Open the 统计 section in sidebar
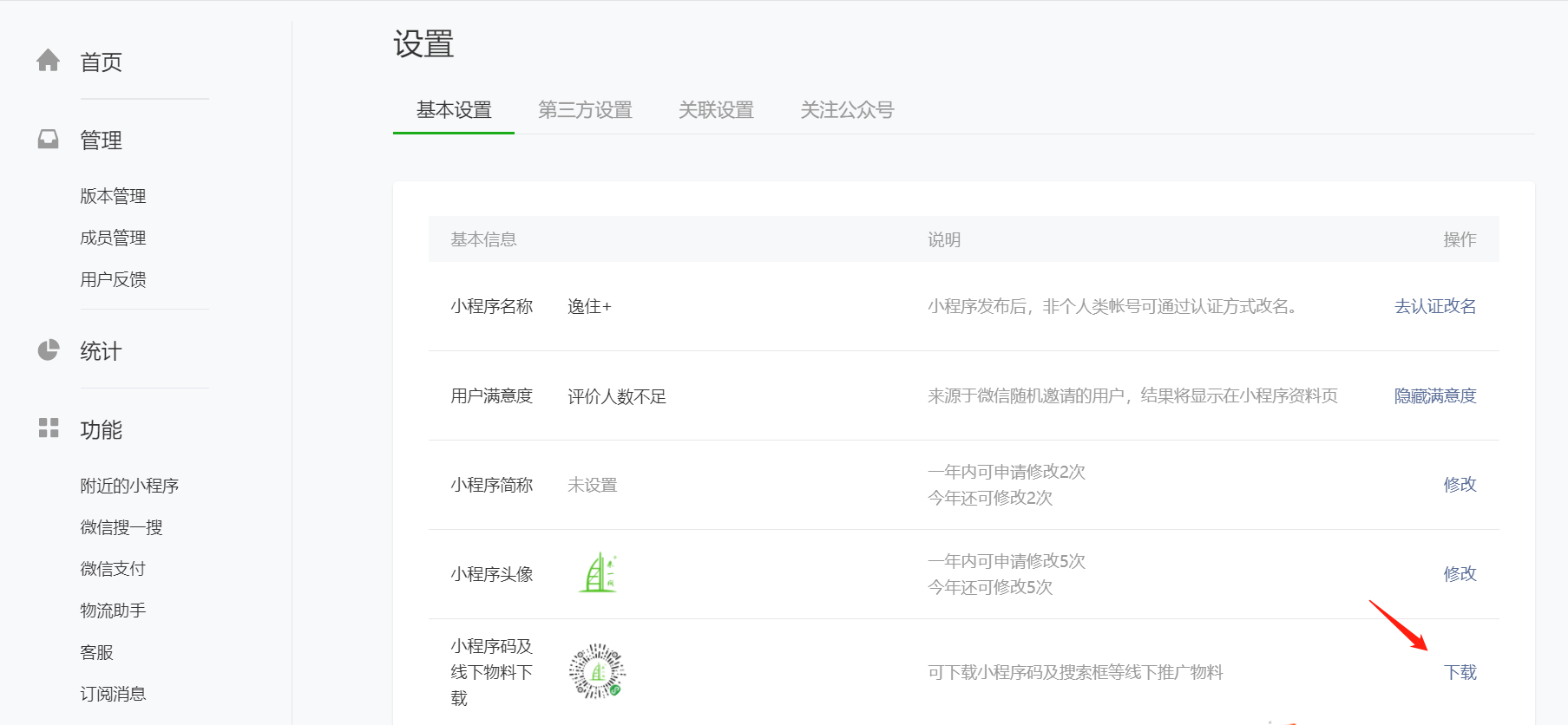The image size is (1568, 725). click(101, 351)
